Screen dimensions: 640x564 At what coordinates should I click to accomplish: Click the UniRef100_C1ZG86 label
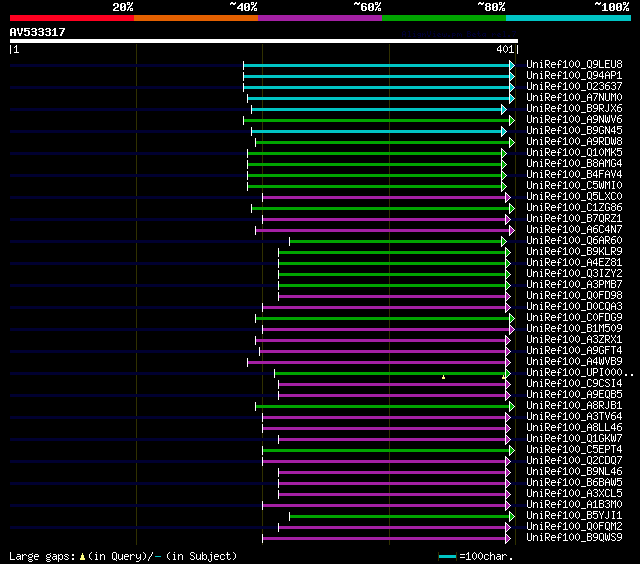point(574,208)
